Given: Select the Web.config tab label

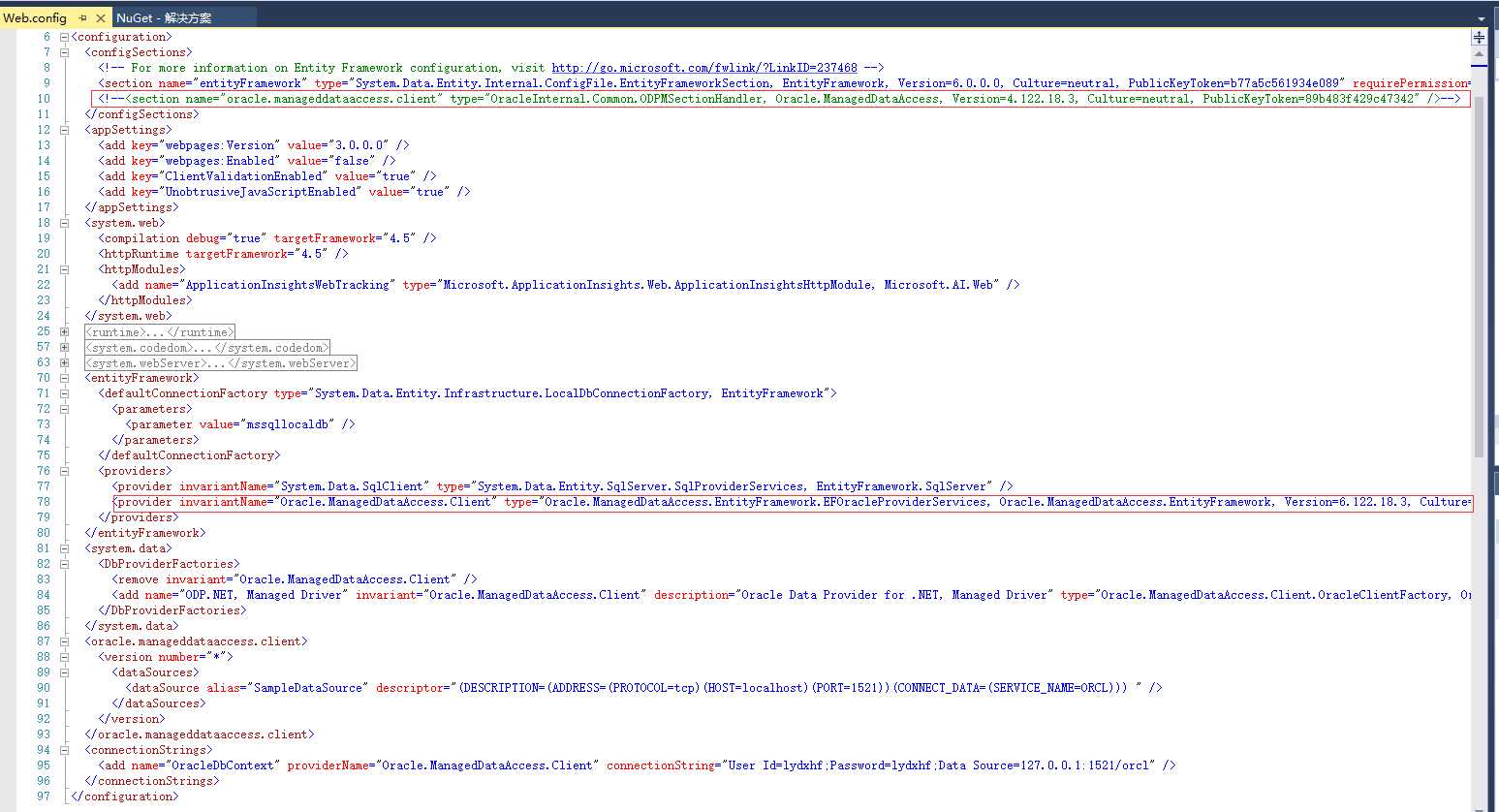Looking at the screenshot, I should pos(36,17).
